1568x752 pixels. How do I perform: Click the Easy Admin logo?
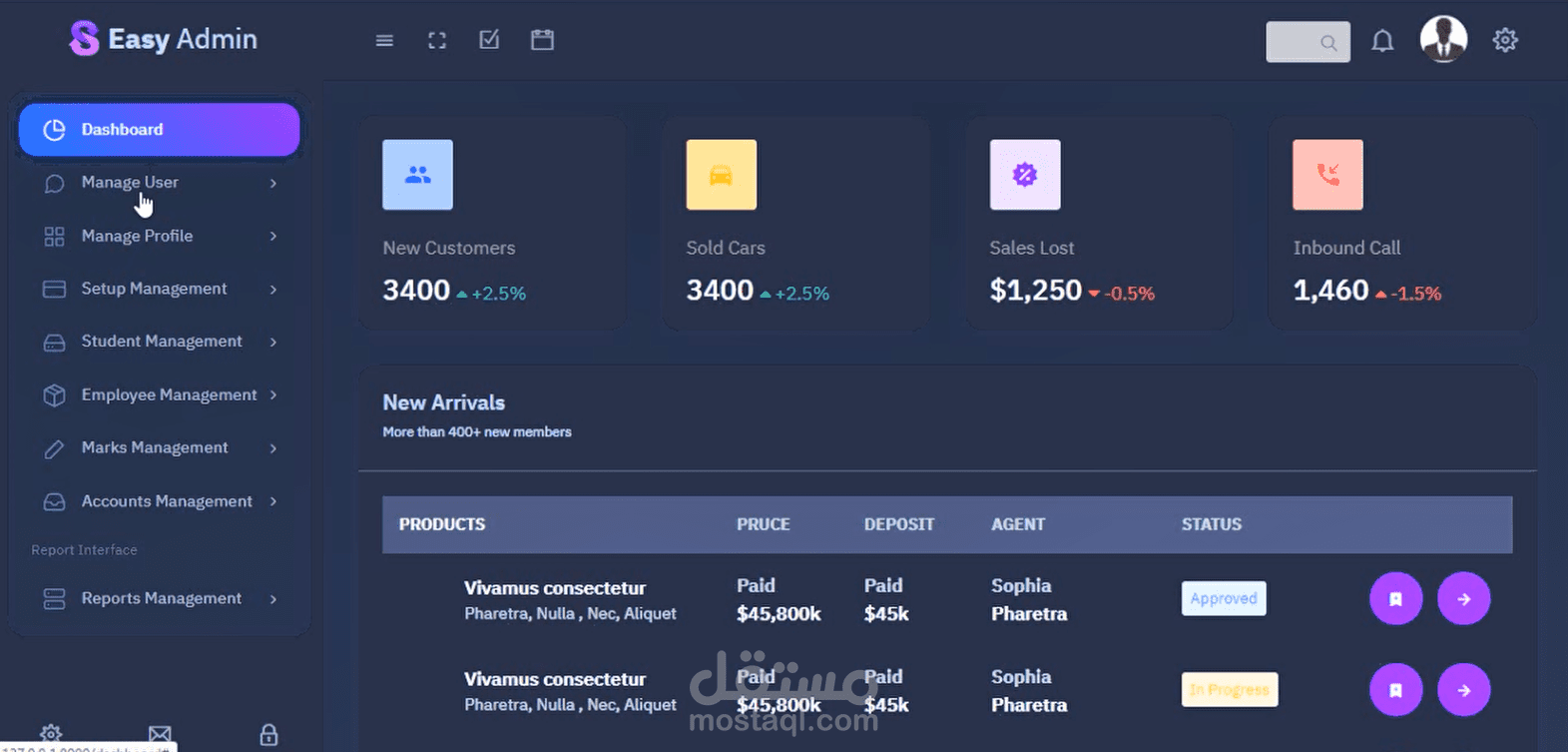[x=163, y=39]
